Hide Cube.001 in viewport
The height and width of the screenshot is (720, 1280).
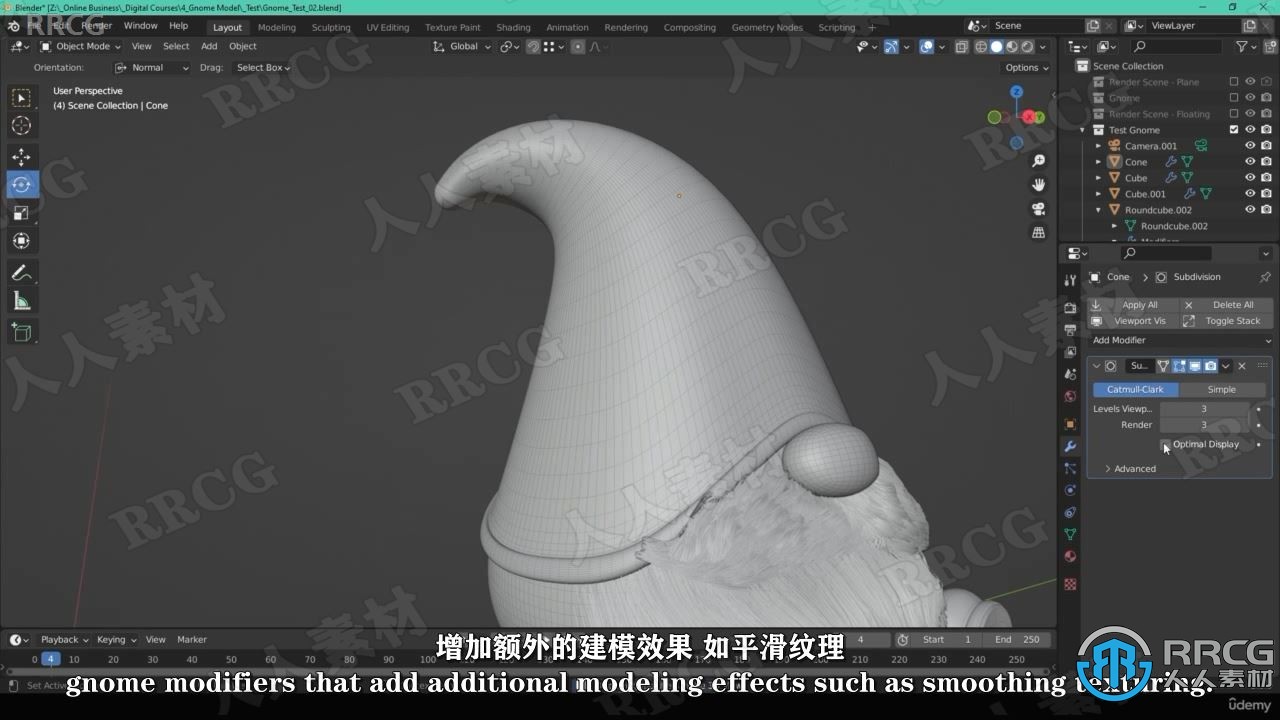point(1249,194)
